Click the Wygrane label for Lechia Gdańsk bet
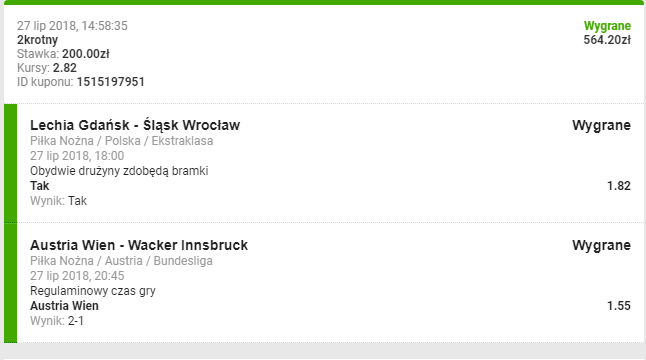The height and width of the screenshot is (360, 646). (x=601, y=125)
